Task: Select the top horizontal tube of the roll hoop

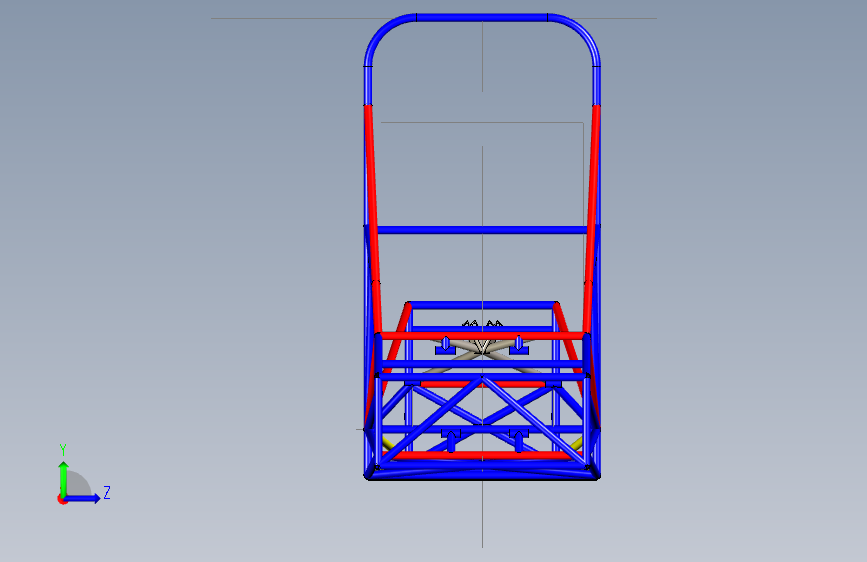Action: pos(482,17)
